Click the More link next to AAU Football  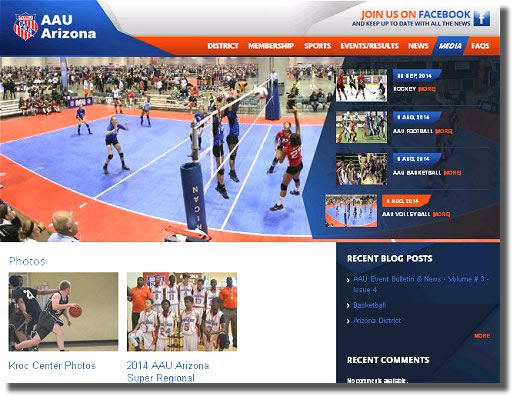(444, 131)
